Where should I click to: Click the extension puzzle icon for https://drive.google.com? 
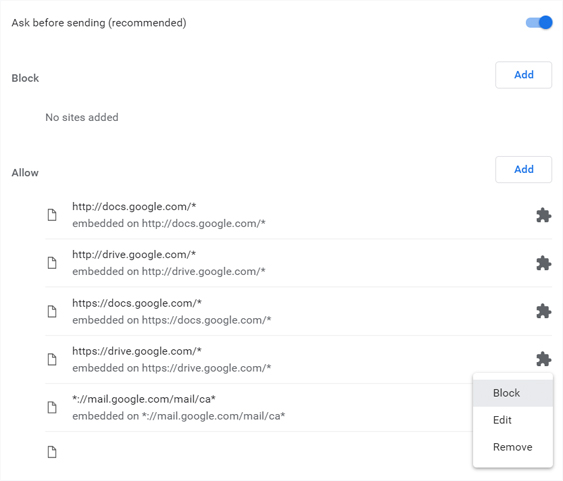pos(544,359)
